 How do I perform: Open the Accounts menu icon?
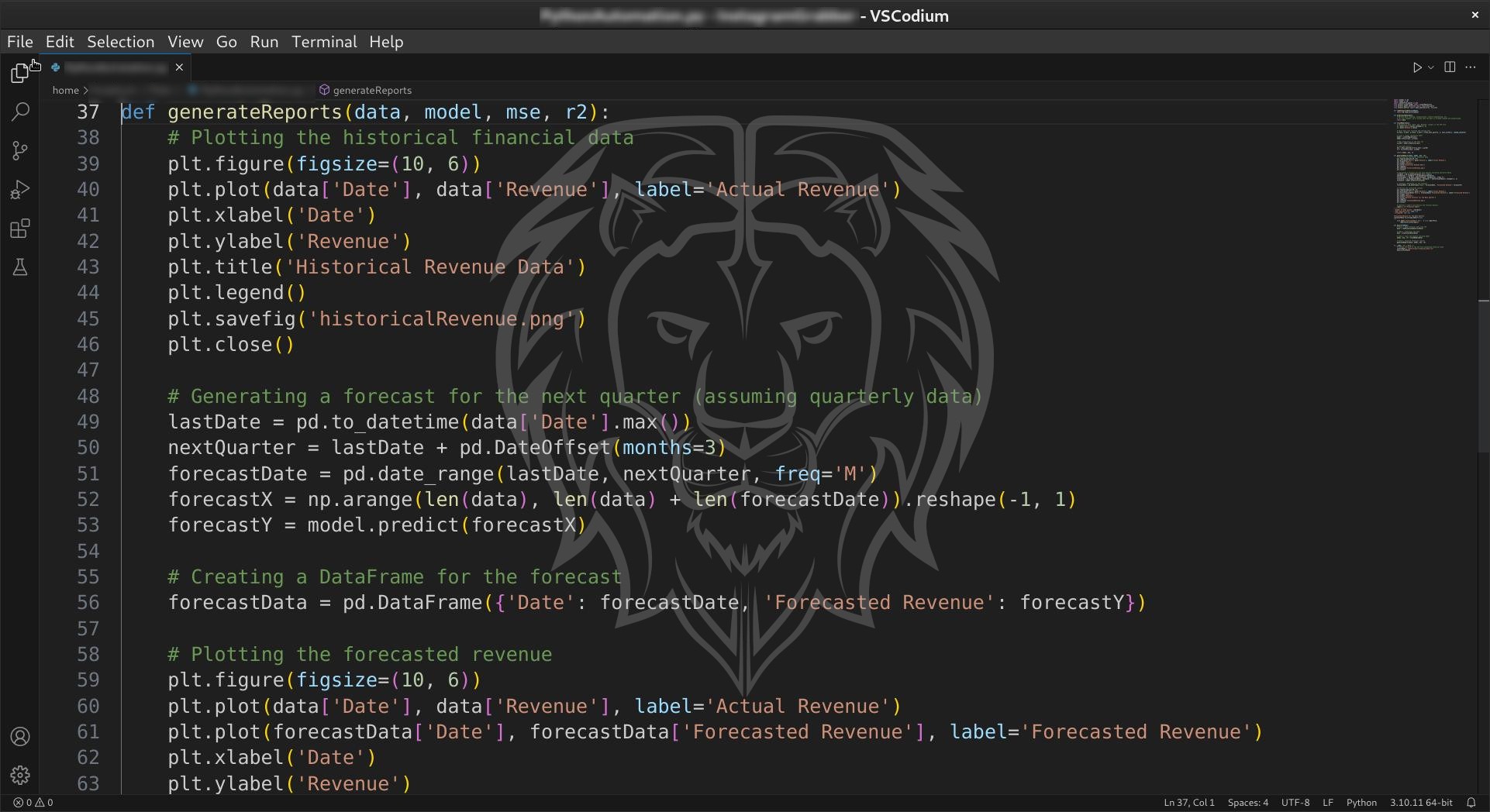pyautogui.click(x=20, y=736)
